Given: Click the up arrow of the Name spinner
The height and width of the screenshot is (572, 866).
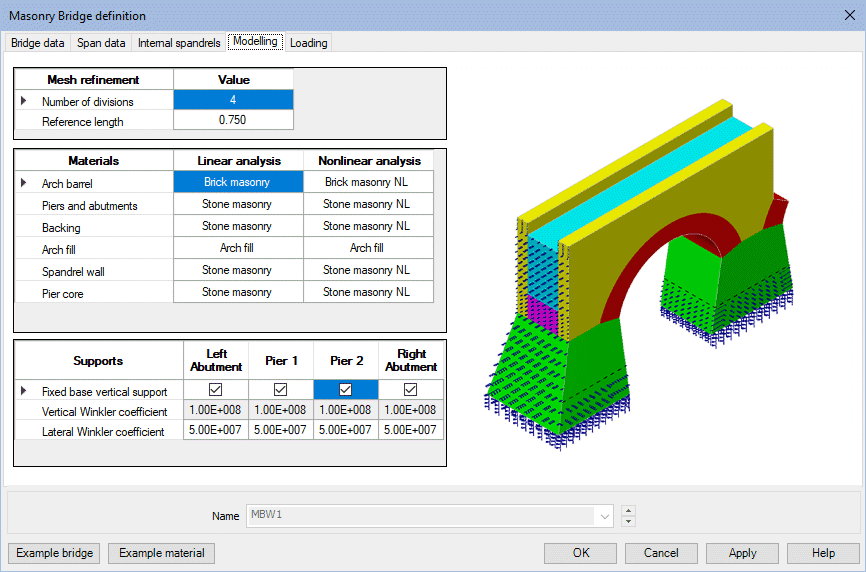Looking at the screenshot, I should (628, 511).
